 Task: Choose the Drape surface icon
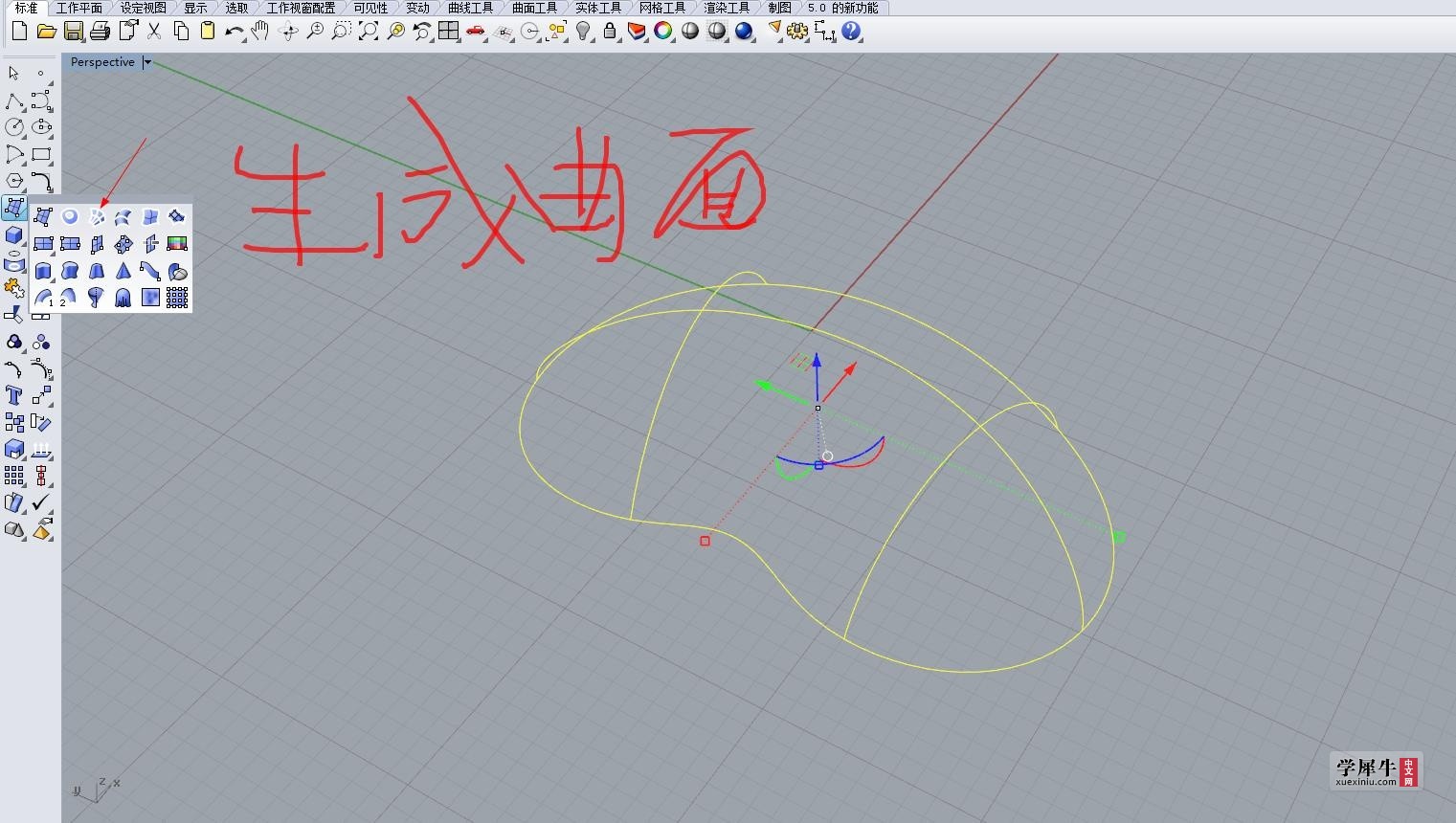123,298
